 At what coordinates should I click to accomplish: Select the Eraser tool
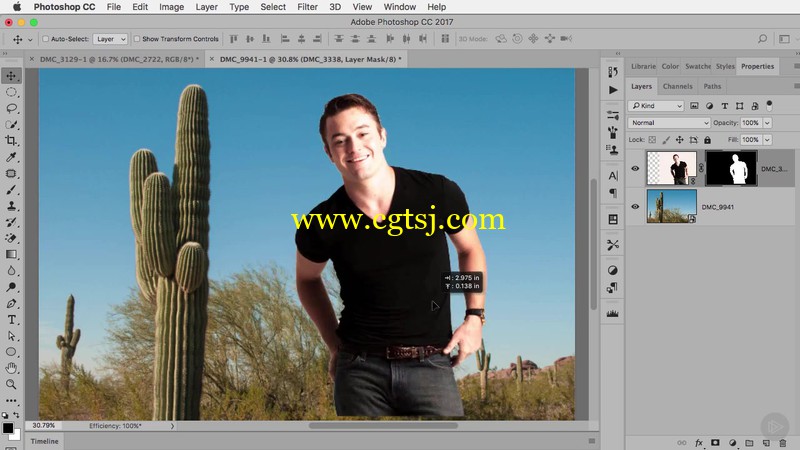point(11,238)
